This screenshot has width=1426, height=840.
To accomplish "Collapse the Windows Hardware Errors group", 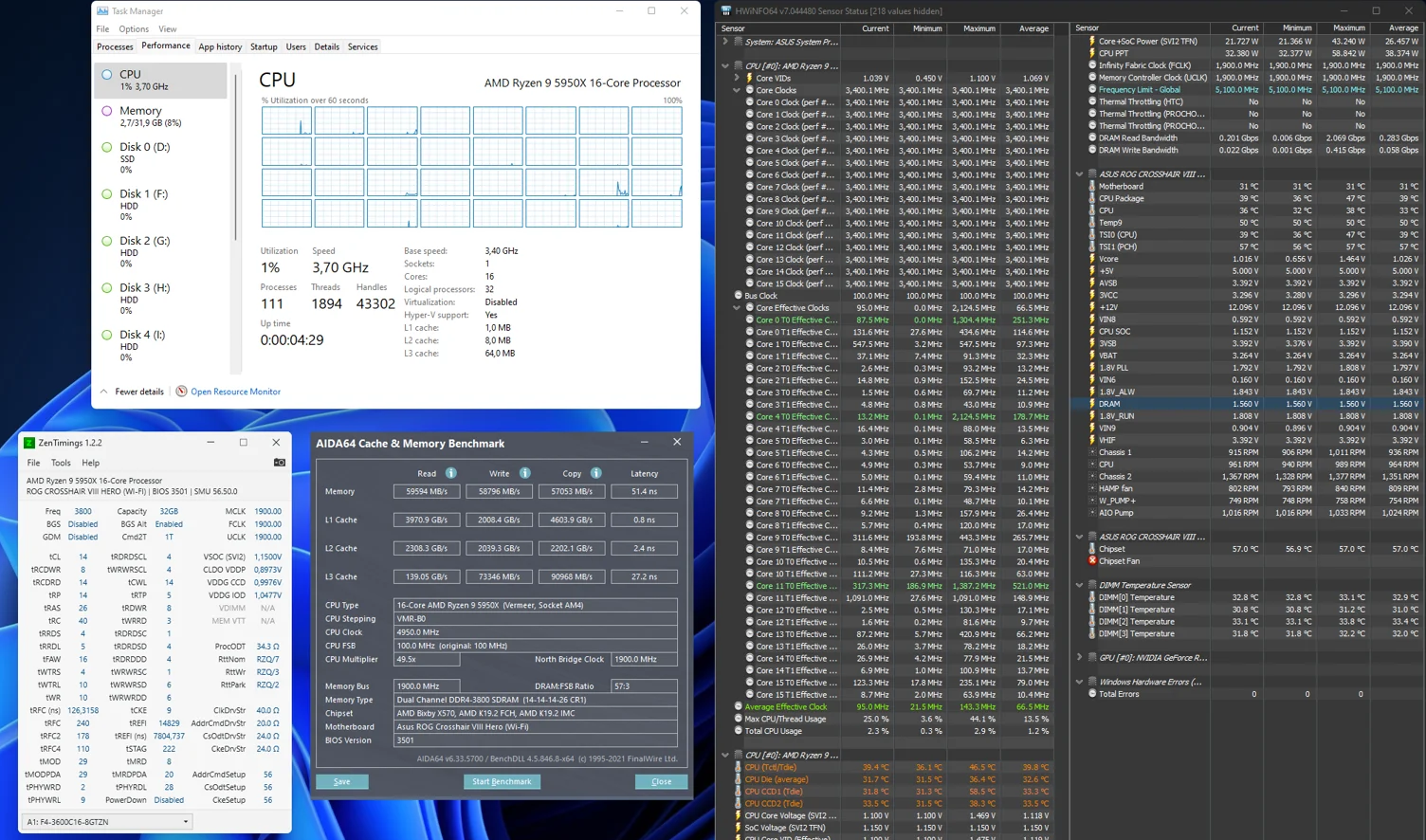I will [1079, 682].
